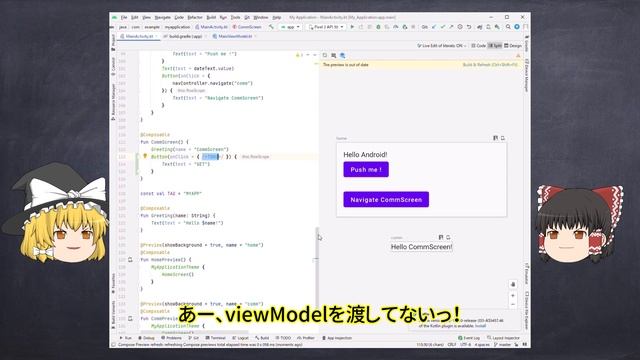Click the Make Project hammer icon

271,27
